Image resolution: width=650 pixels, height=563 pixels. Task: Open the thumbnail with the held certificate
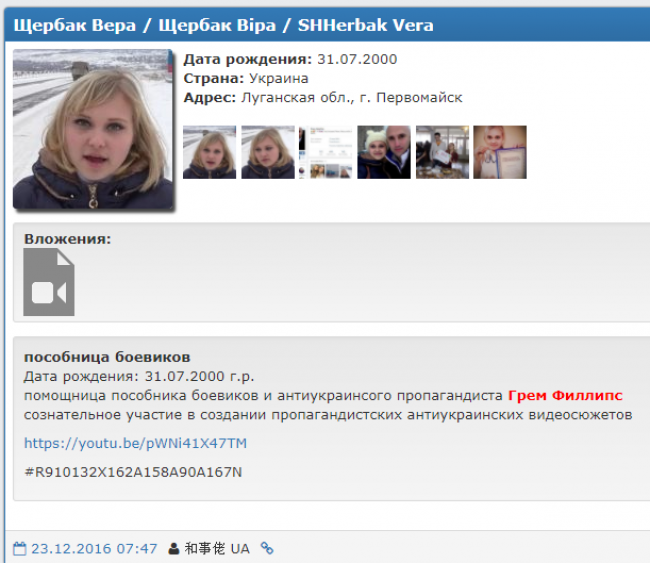[500, 152]
